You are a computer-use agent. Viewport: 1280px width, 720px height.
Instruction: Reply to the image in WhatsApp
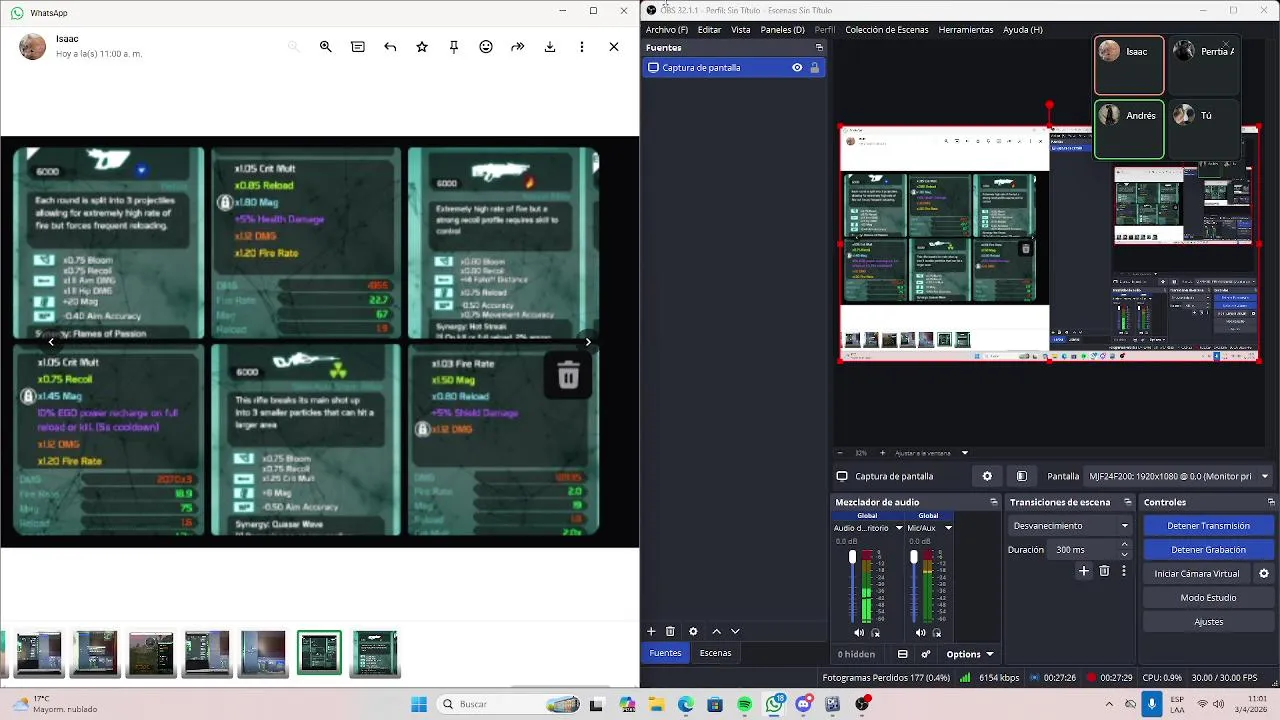(x=390, y=47)
